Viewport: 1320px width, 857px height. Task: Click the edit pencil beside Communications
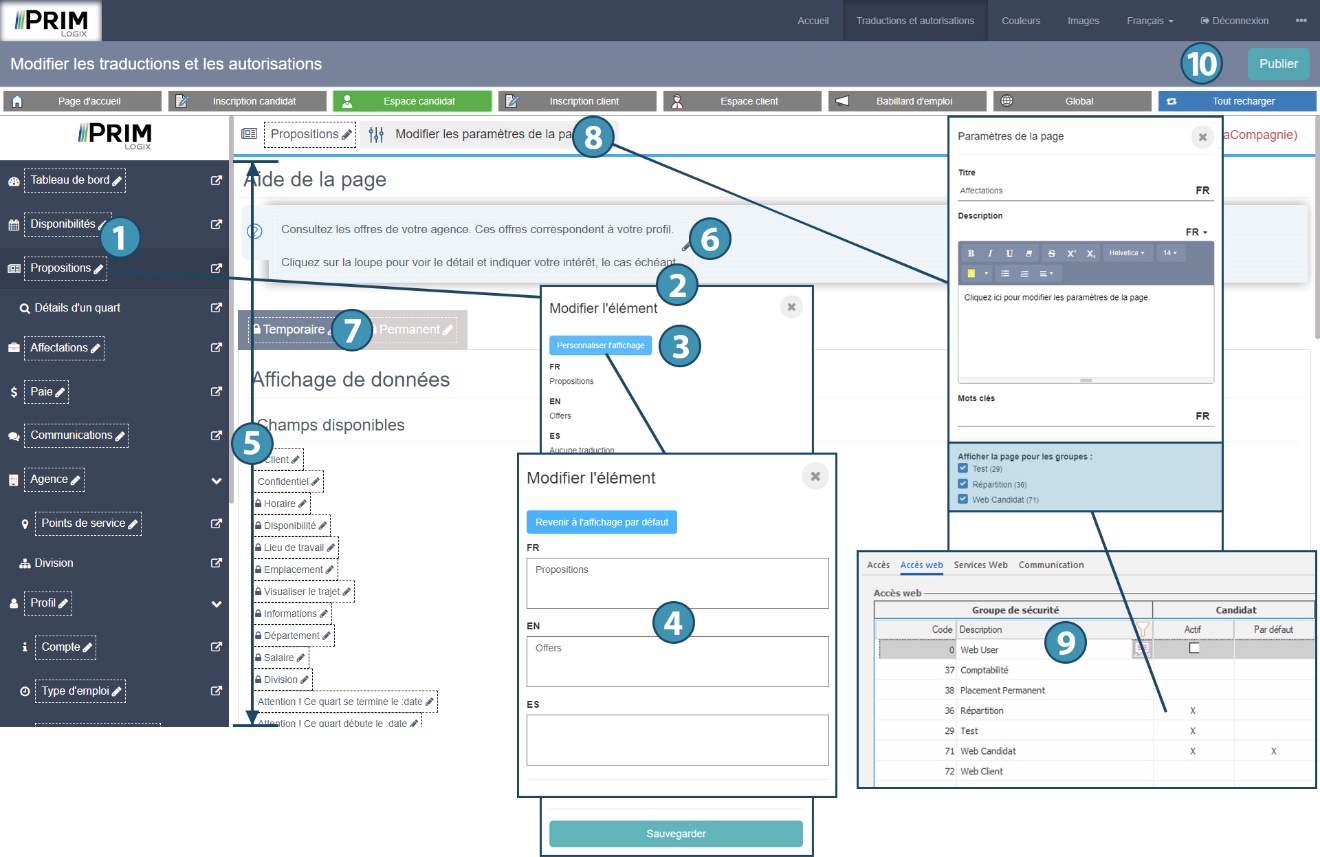120,436
